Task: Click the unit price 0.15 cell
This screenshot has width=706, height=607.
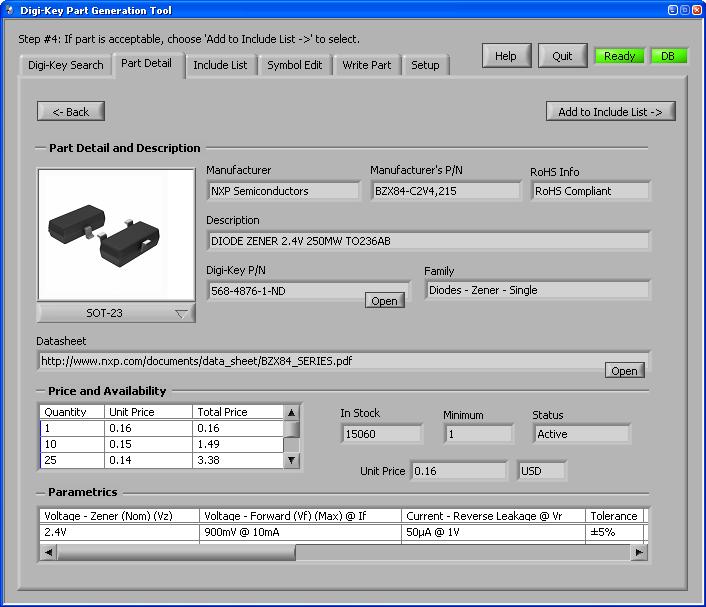Action: tap(149, 444)
